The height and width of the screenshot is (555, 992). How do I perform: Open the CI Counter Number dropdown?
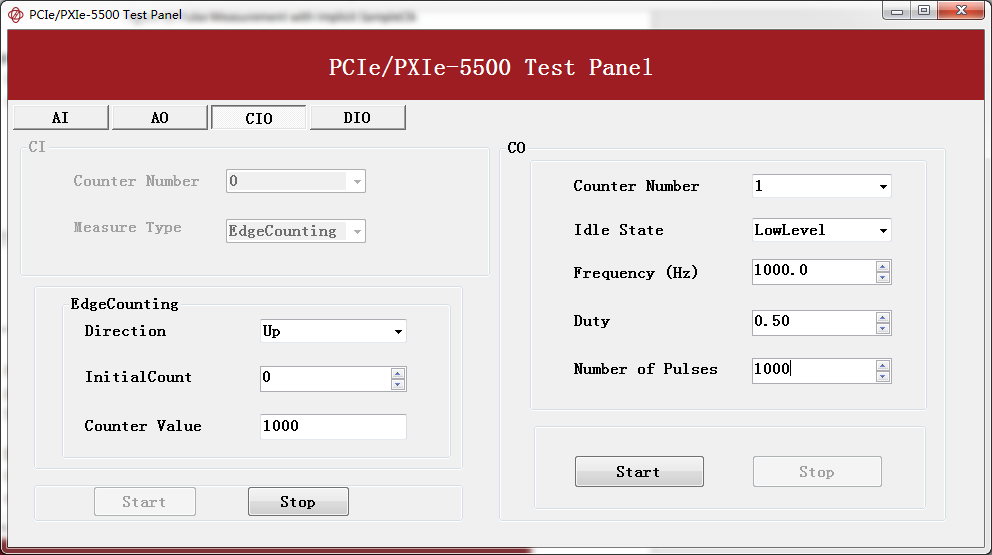[x=295, y=181]
